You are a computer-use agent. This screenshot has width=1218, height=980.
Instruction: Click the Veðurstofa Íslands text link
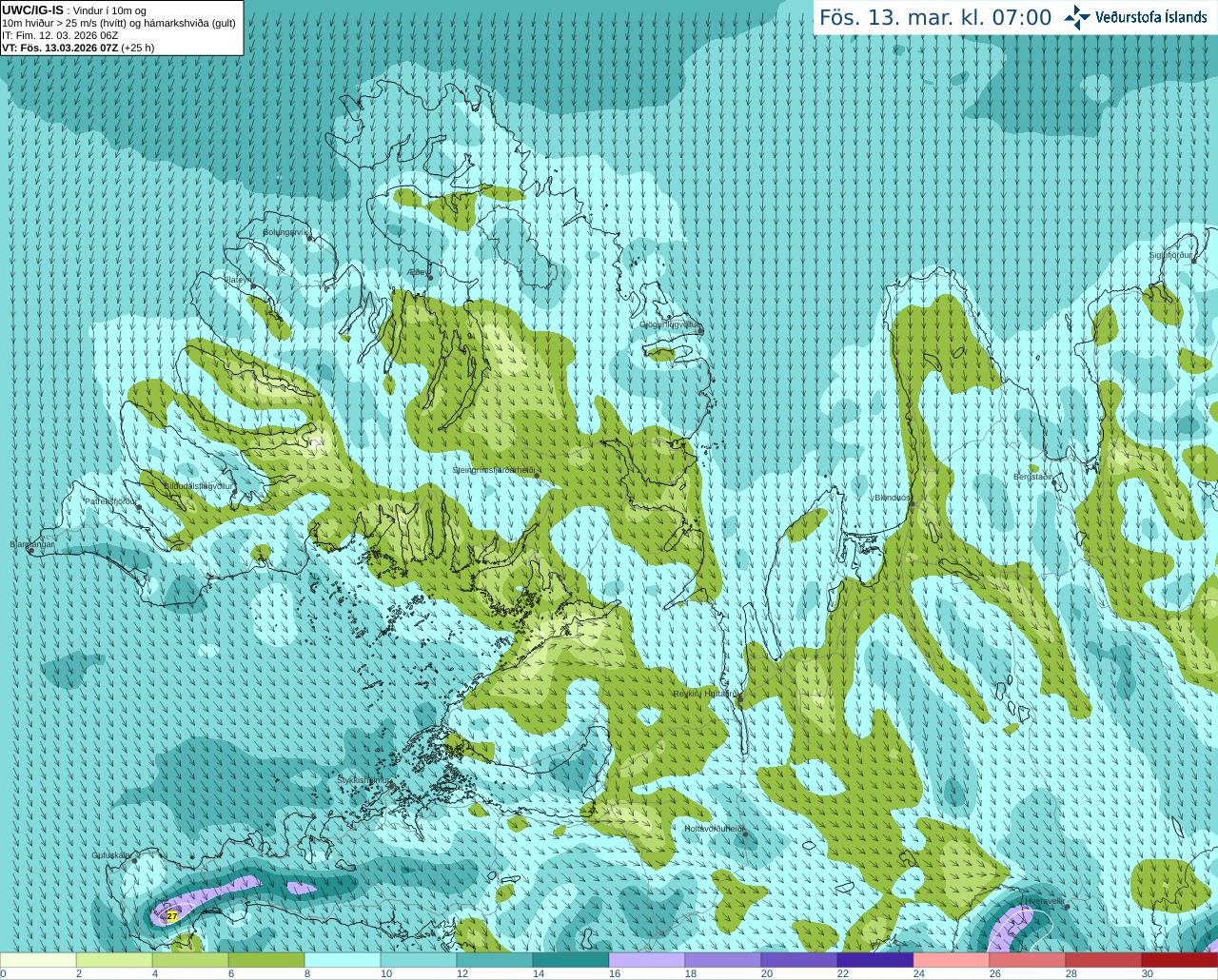(x=1151, y=17)
